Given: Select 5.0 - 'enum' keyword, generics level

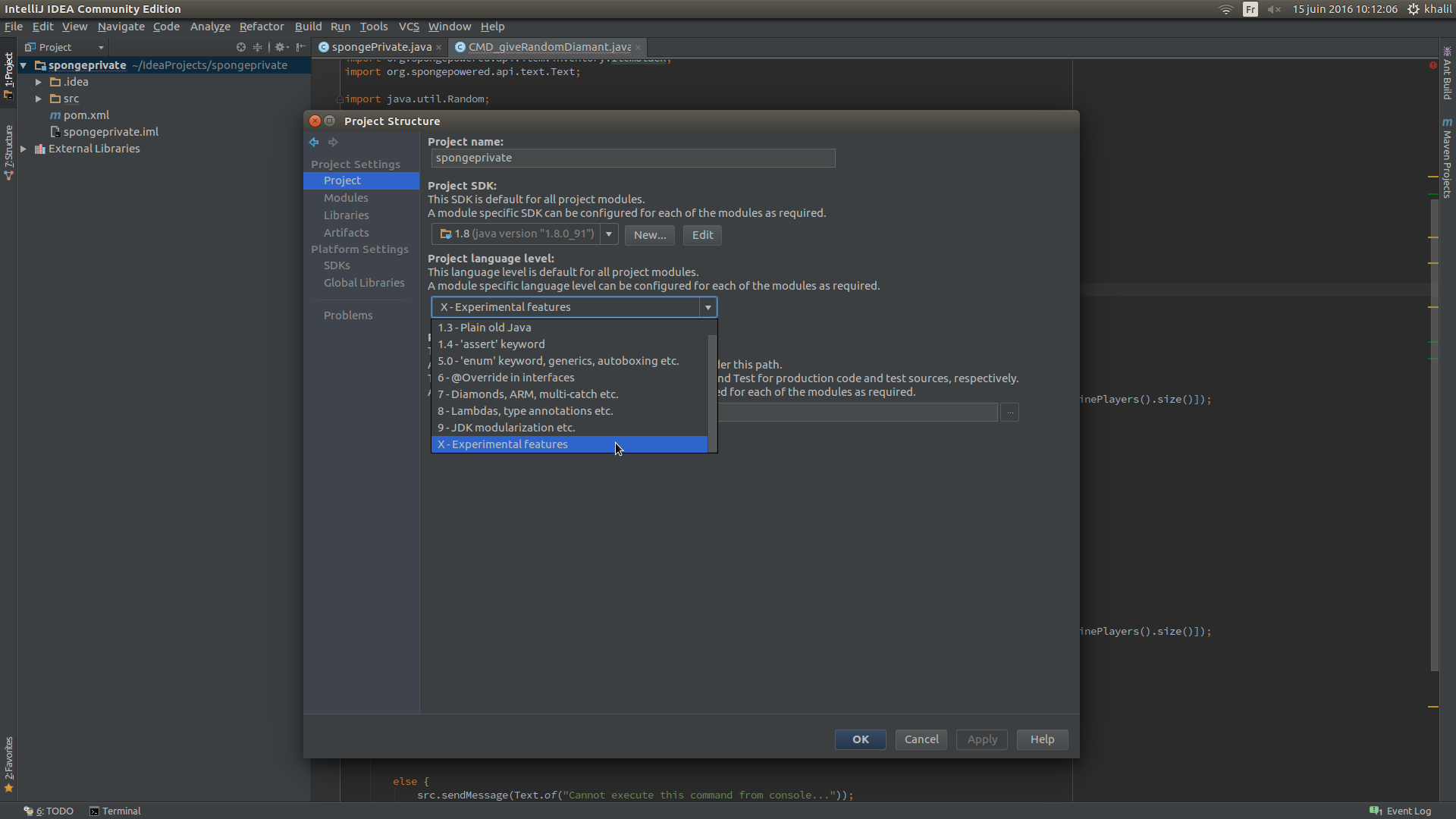Looking at the screenshot, I should pyautogui.click(x=570, y=361).
